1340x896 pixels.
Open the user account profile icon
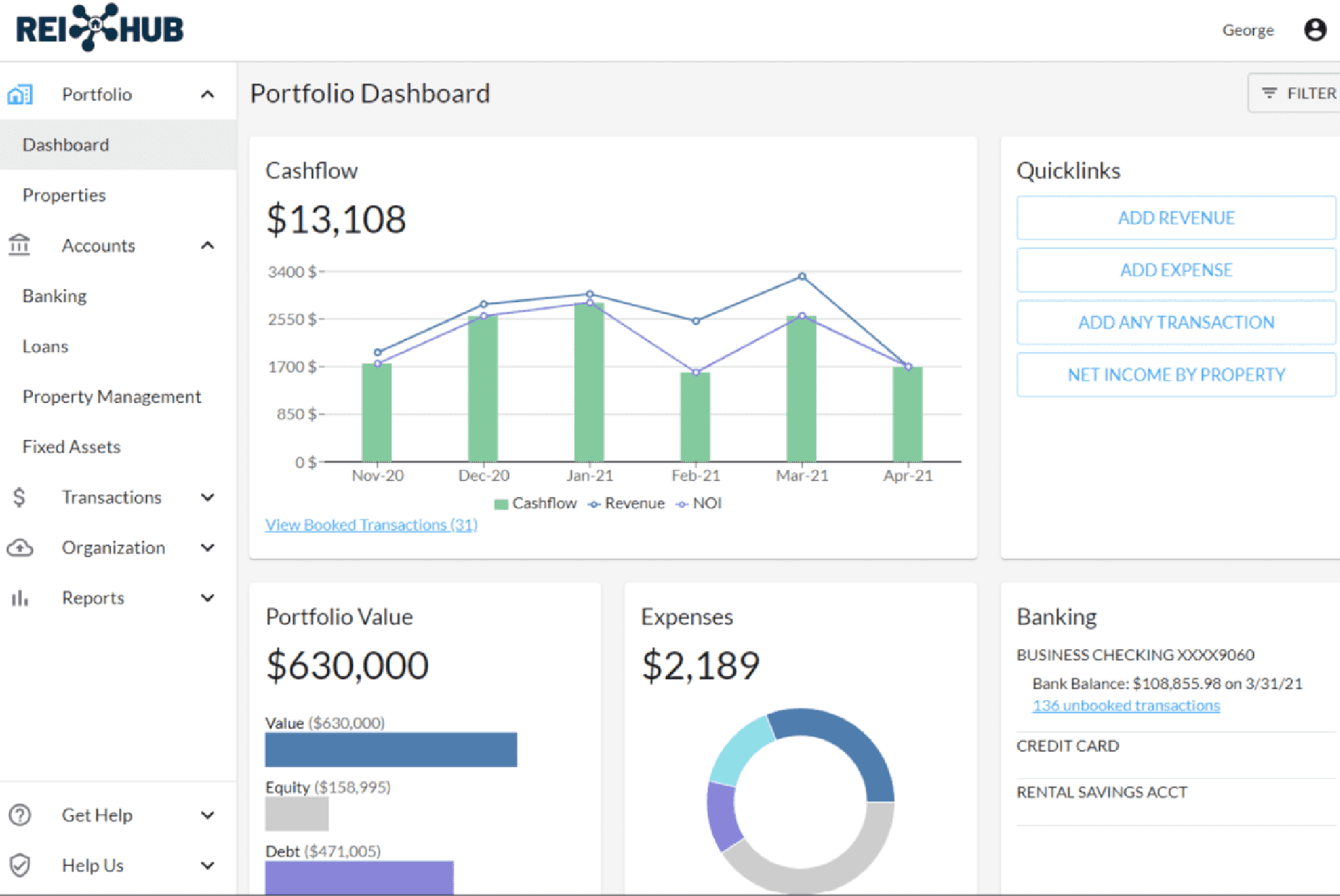tap(1316, 29)
